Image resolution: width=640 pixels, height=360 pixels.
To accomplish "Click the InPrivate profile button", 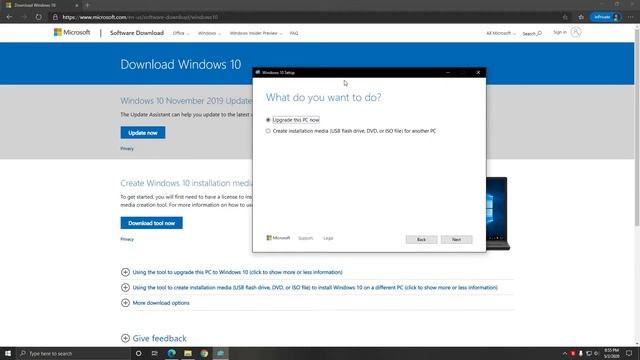I will point(606,17).
